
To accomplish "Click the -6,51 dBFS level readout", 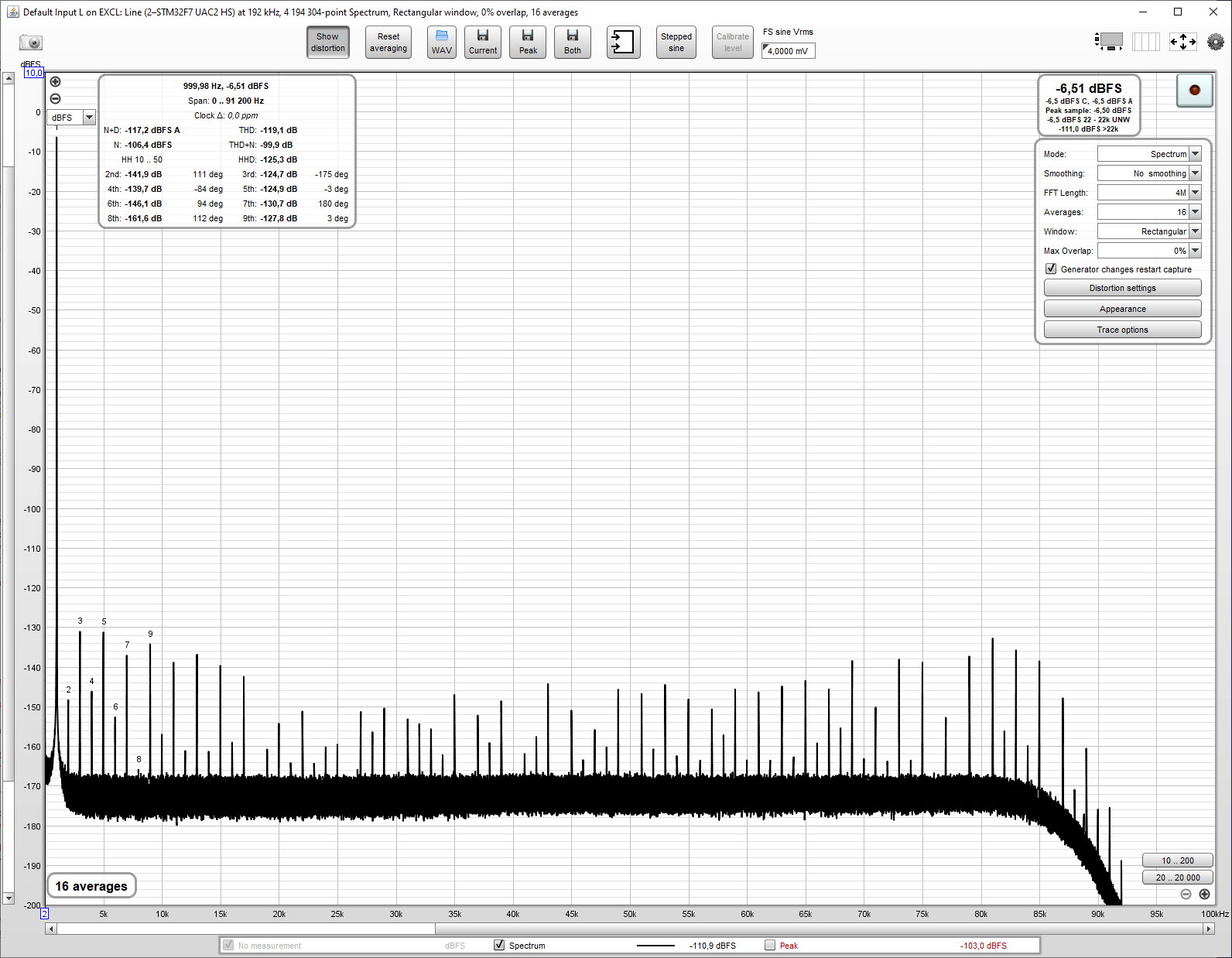I will (1089, 89).
